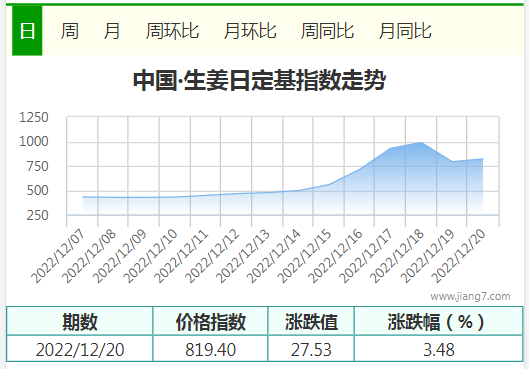Click the 2022/12/08 x-axis label

89,256
